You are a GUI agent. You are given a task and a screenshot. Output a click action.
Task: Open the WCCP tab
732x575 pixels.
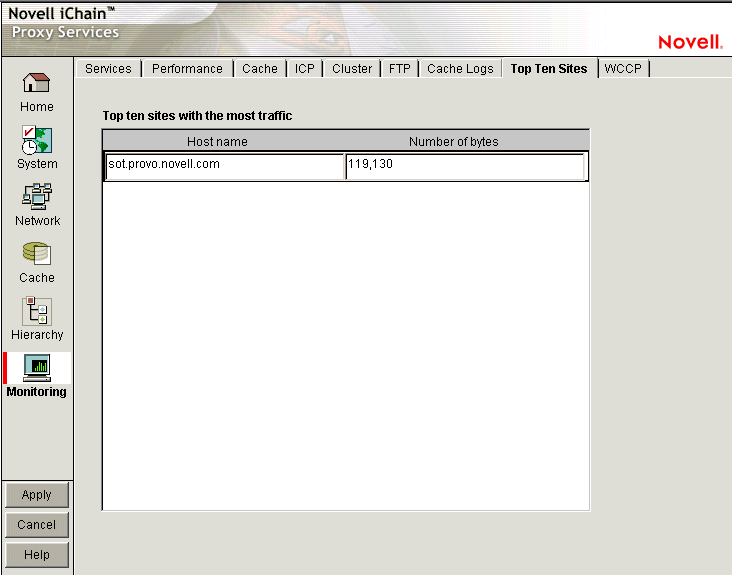(x=623, y=69)
